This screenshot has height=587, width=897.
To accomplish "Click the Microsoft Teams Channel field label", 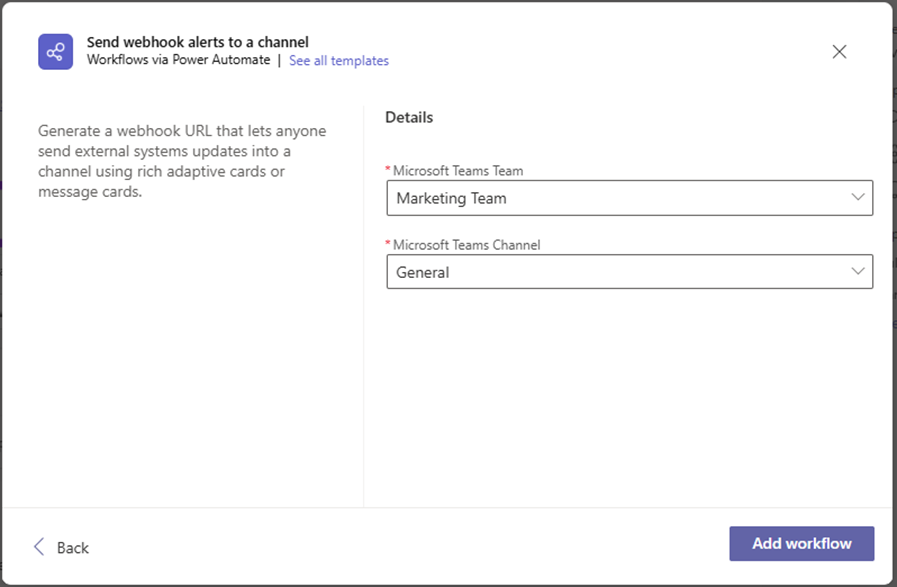I will click(x=468, y=245).
